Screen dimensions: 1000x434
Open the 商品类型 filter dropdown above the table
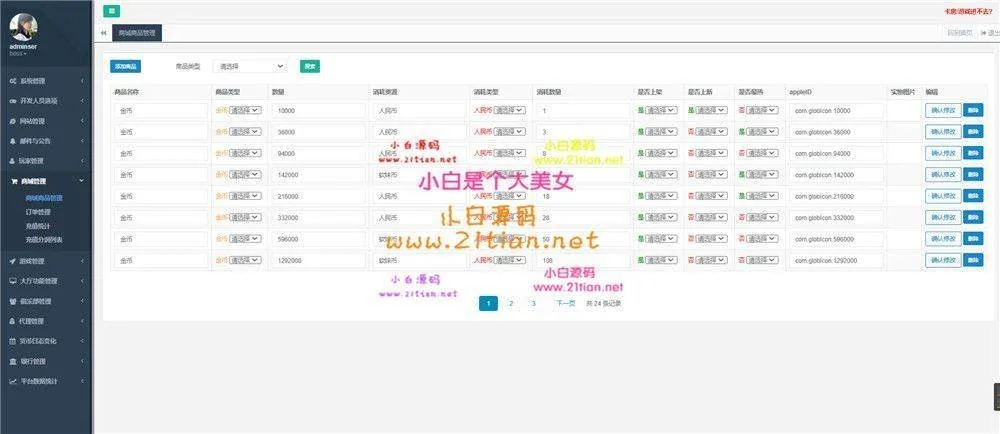250,66
